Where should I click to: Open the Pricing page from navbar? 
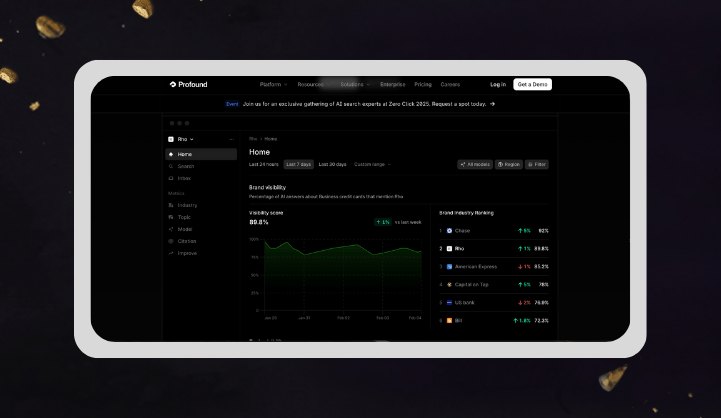[423, 84]
